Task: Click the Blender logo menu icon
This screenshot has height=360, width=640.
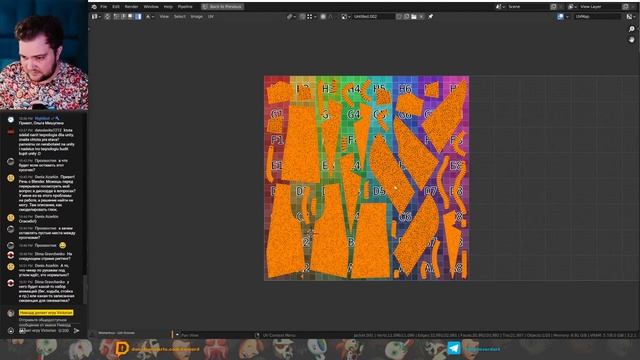Action: click(x=94, y=7)
